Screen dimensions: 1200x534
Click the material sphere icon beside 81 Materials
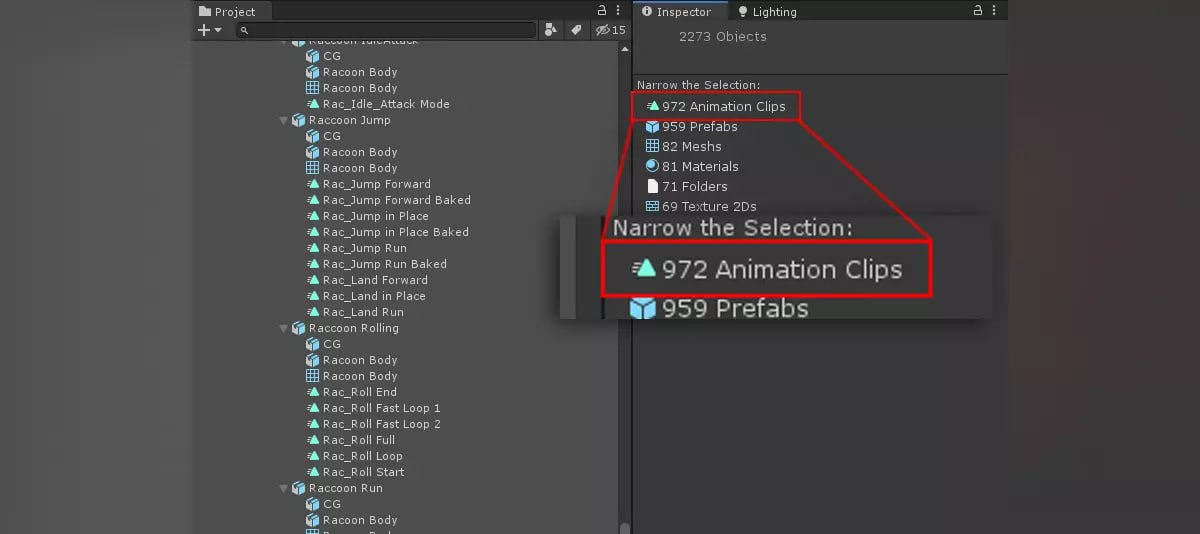[x=652, y=166]
